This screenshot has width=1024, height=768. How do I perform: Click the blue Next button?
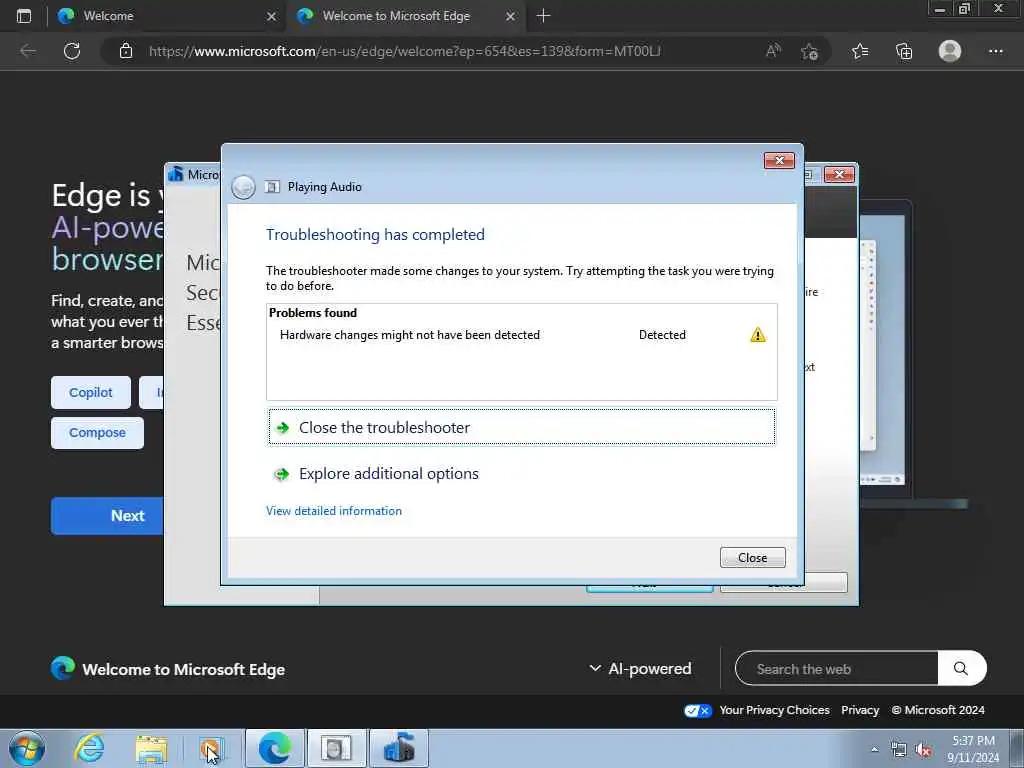click(108, 516)
